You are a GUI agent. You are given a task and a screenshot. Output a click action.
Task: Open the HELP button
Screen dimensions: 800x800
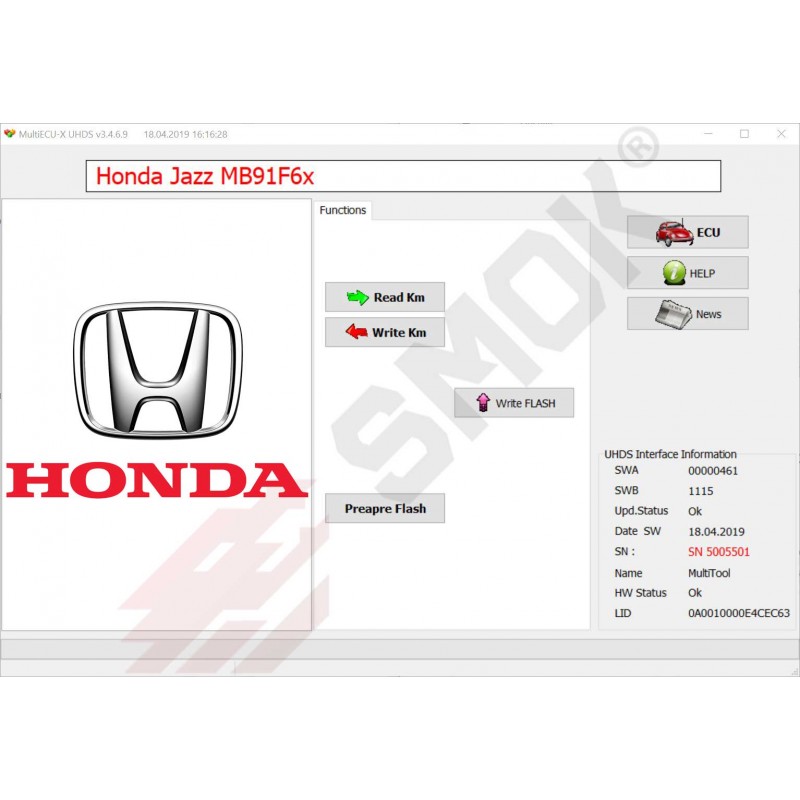[x=688, y=273]
